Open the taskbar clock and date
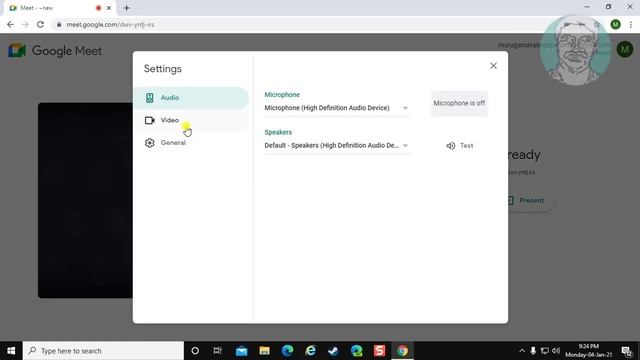Viewport: 640px width, 360px height. tap(589, 351)
